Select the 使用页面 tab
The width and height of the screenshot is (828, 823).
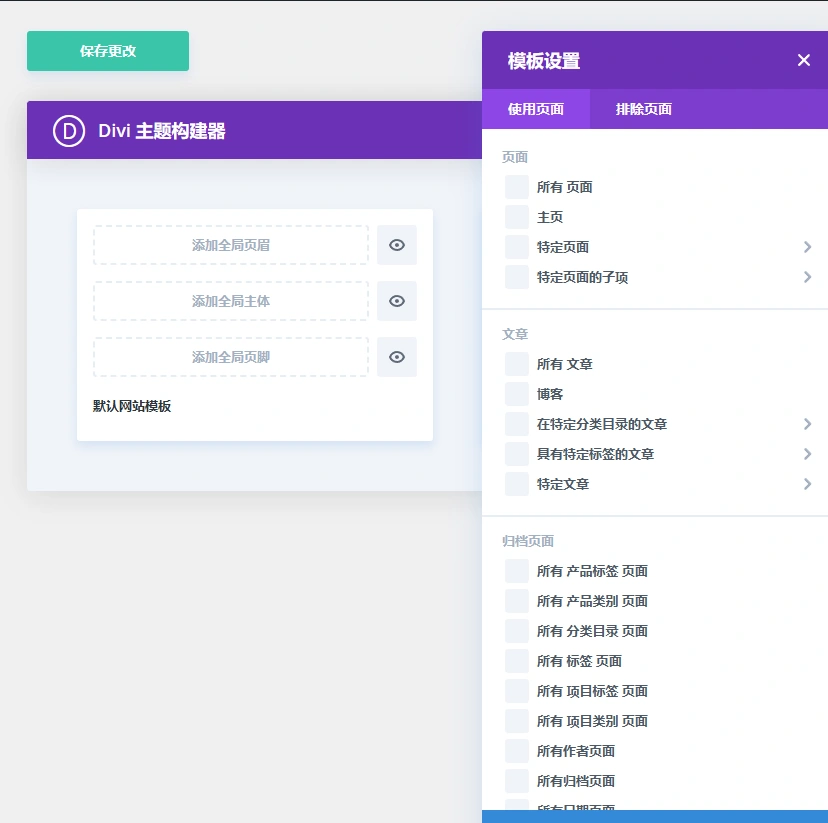point(536,108)
